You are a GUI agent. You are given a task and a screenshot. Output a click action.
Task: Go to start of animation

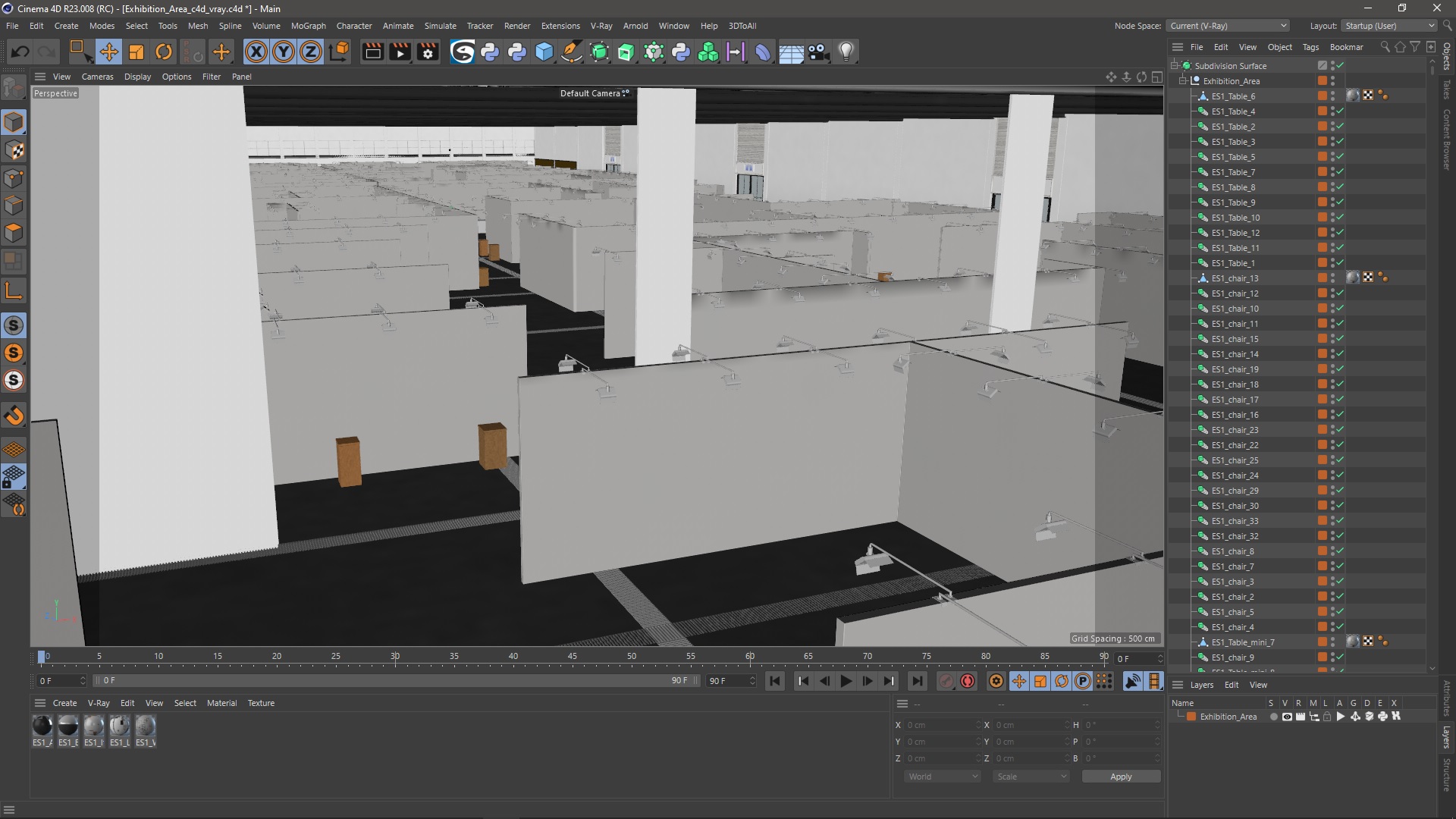click(774, 681)
